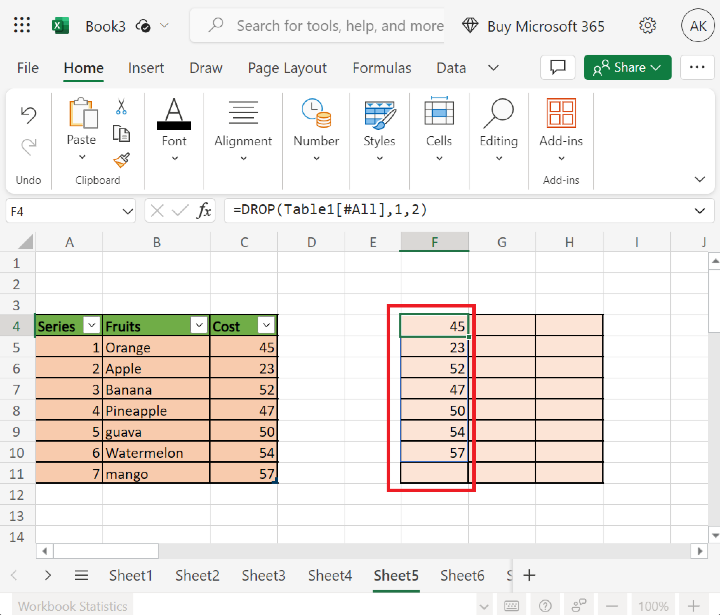Click Buy Microsoft 365 link
The image size is (720, 615).
546,27
